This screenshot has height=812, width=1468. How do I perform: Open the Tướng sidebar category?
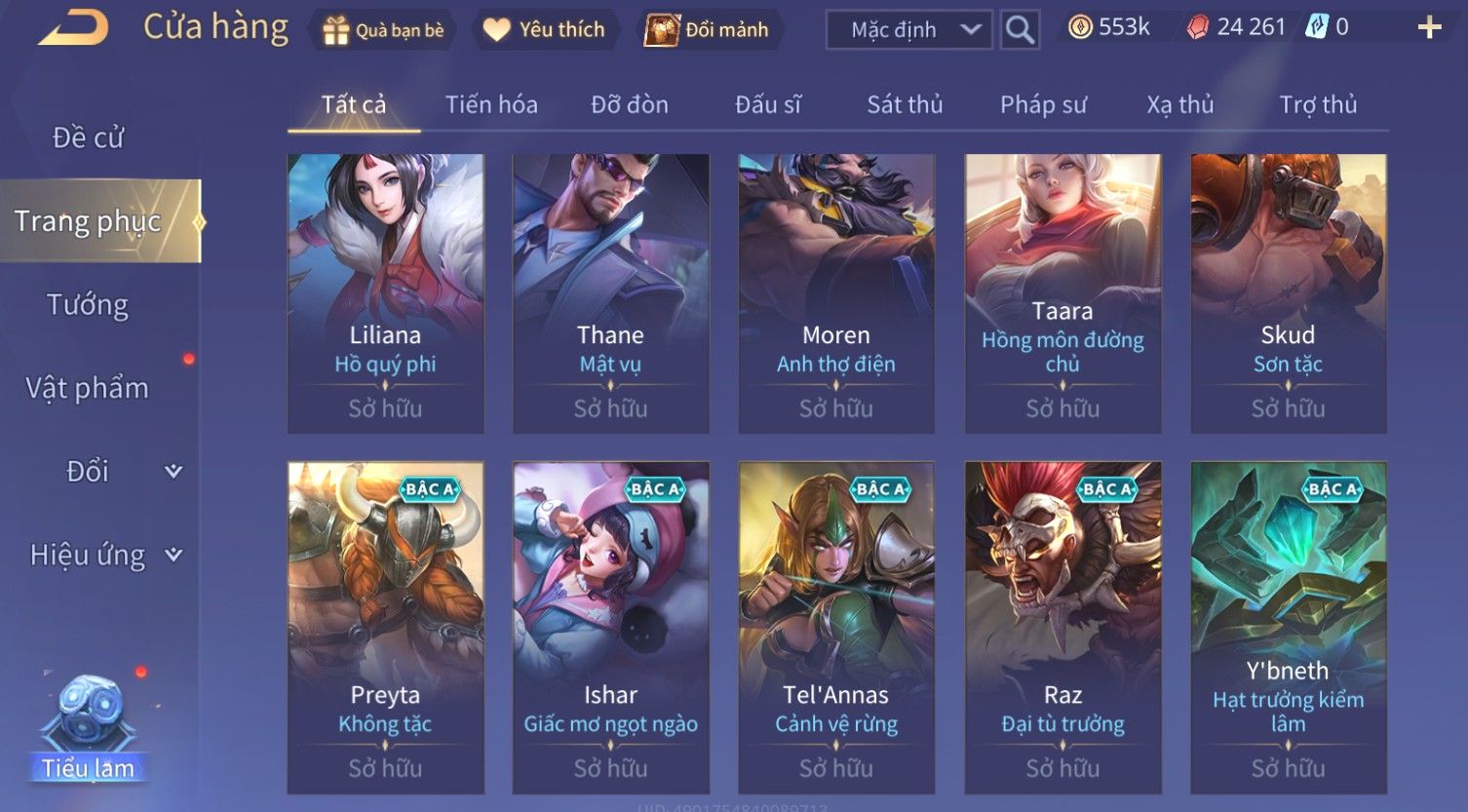[88, 305]
